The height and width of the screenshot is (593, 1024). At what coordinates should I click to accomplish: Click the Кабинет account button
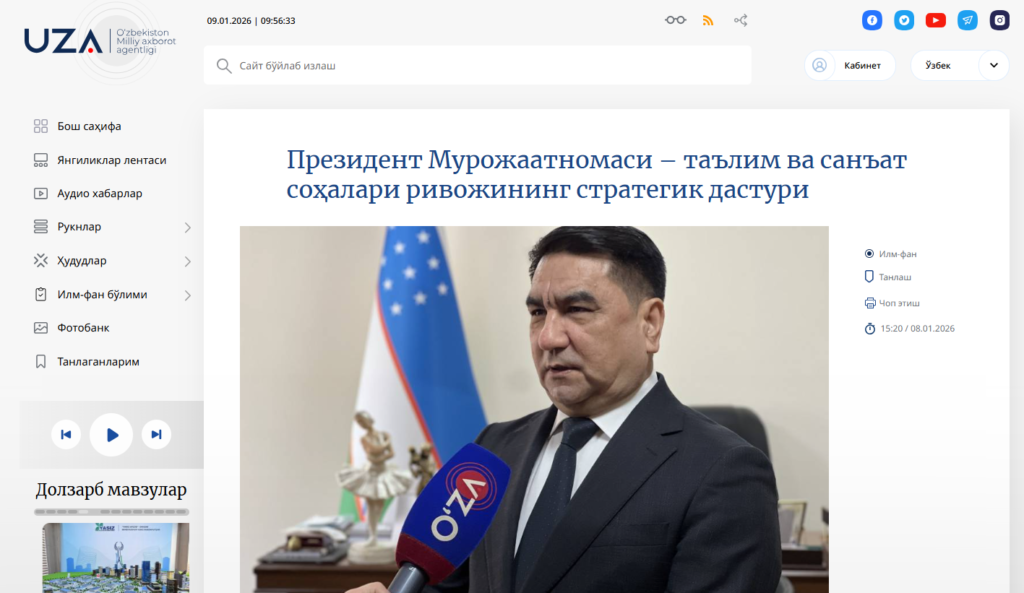coord(850,65)
